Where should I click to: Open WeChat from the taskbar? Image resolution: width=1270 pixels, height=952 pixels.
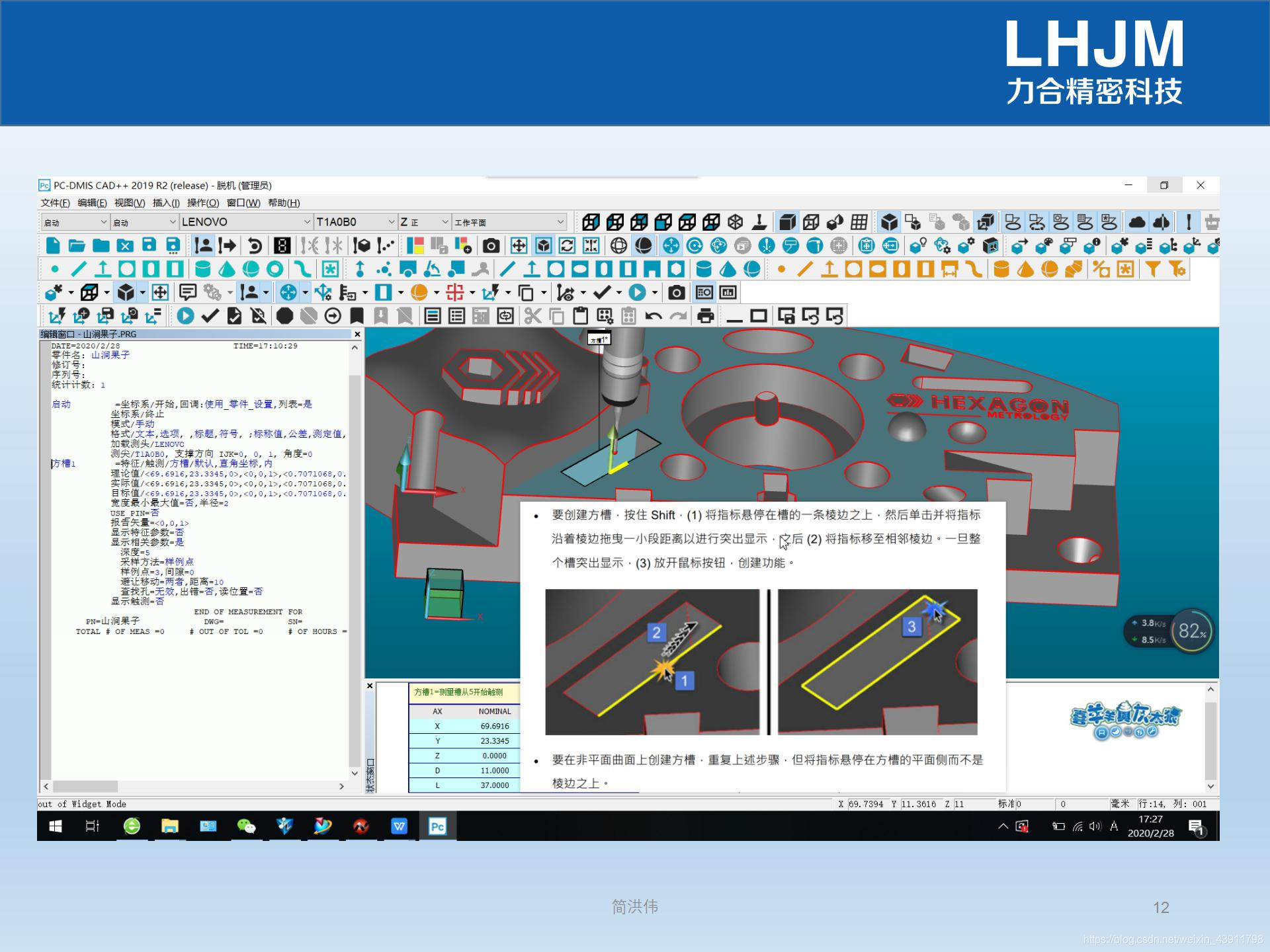coord(246,826)
